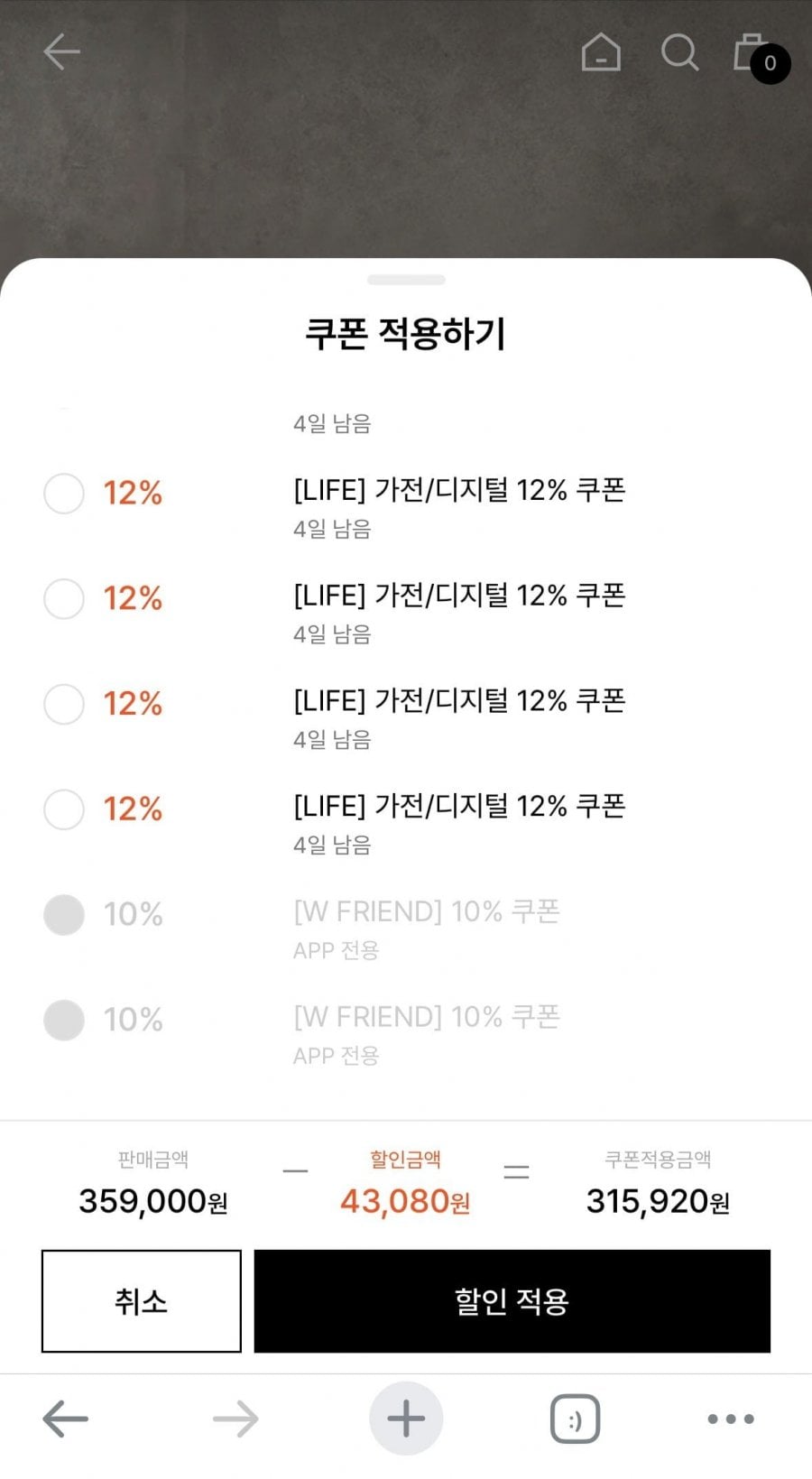
Task: Tap the search magnifier icon
Action: tap(679, 52)
